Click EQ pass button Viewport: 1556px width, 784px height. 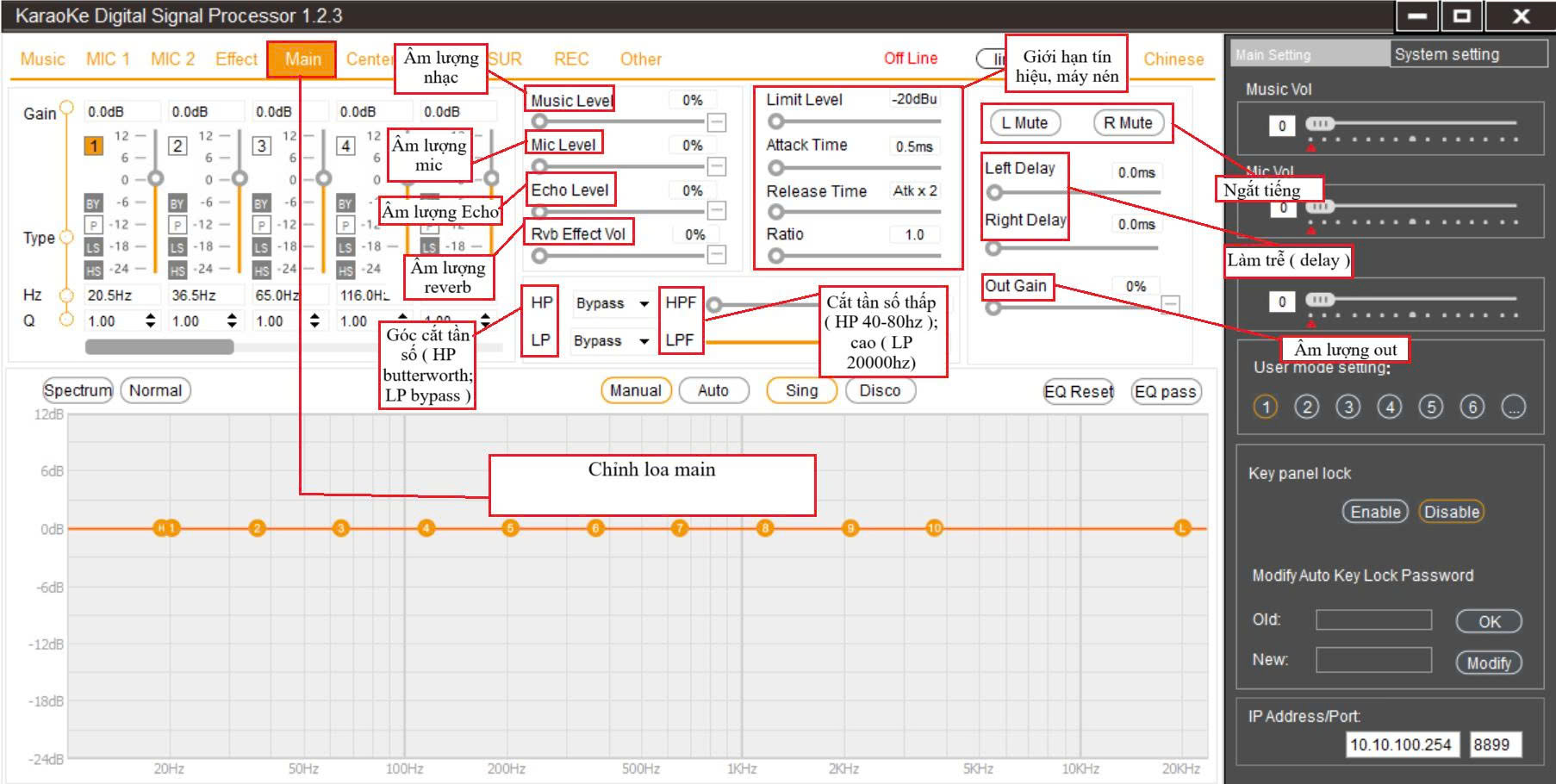tap(1166, 392)
